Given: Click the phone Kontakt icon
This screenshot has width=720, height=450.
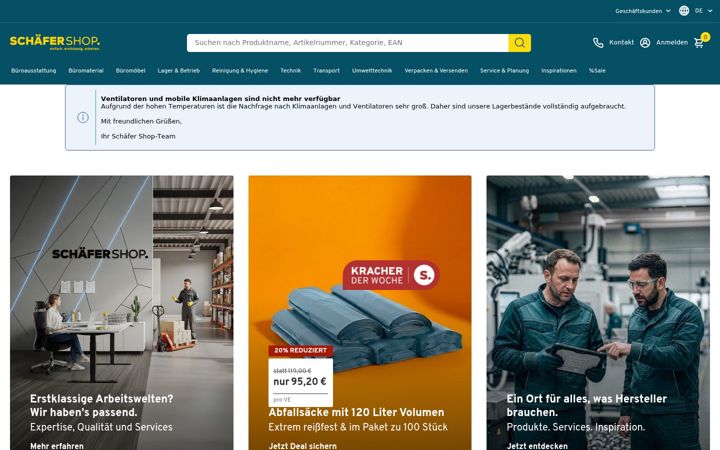Looking at the screenshot, I should point(598,43).
